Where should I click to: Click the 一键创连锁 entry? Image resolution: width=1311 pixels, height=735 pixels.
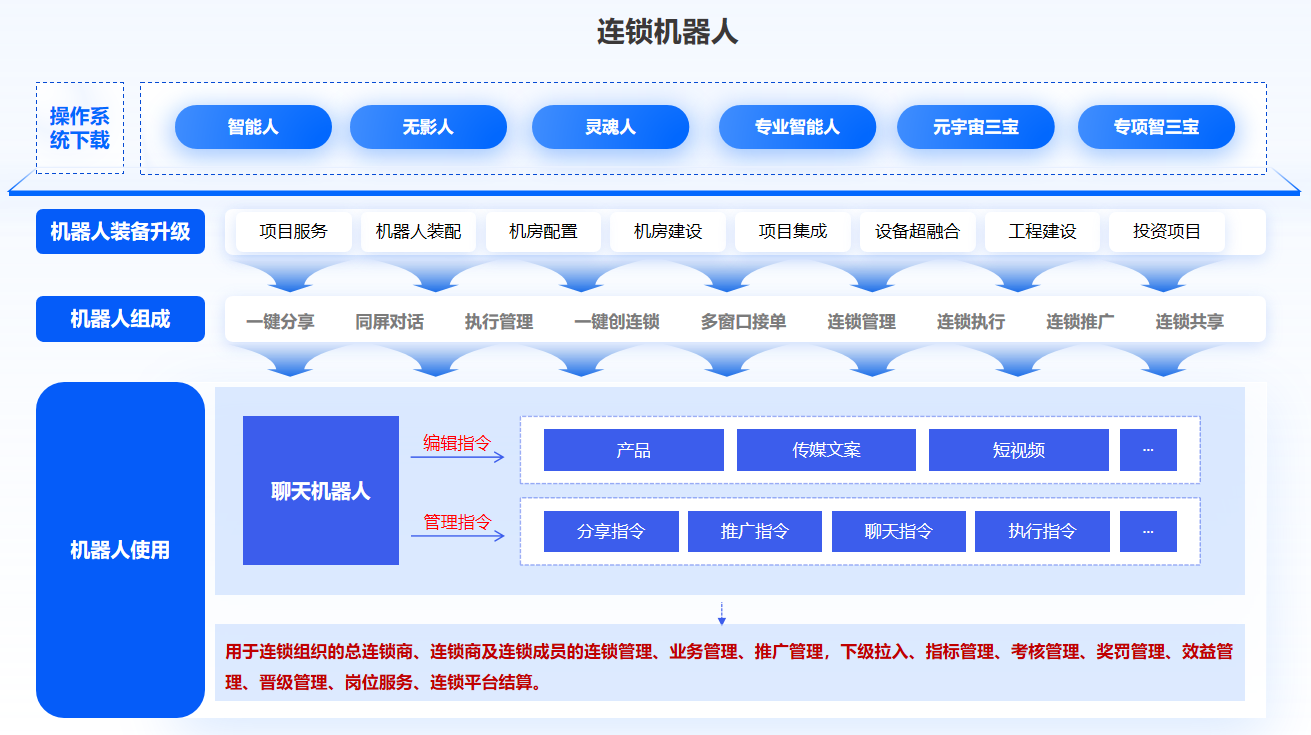pos(617,322)
